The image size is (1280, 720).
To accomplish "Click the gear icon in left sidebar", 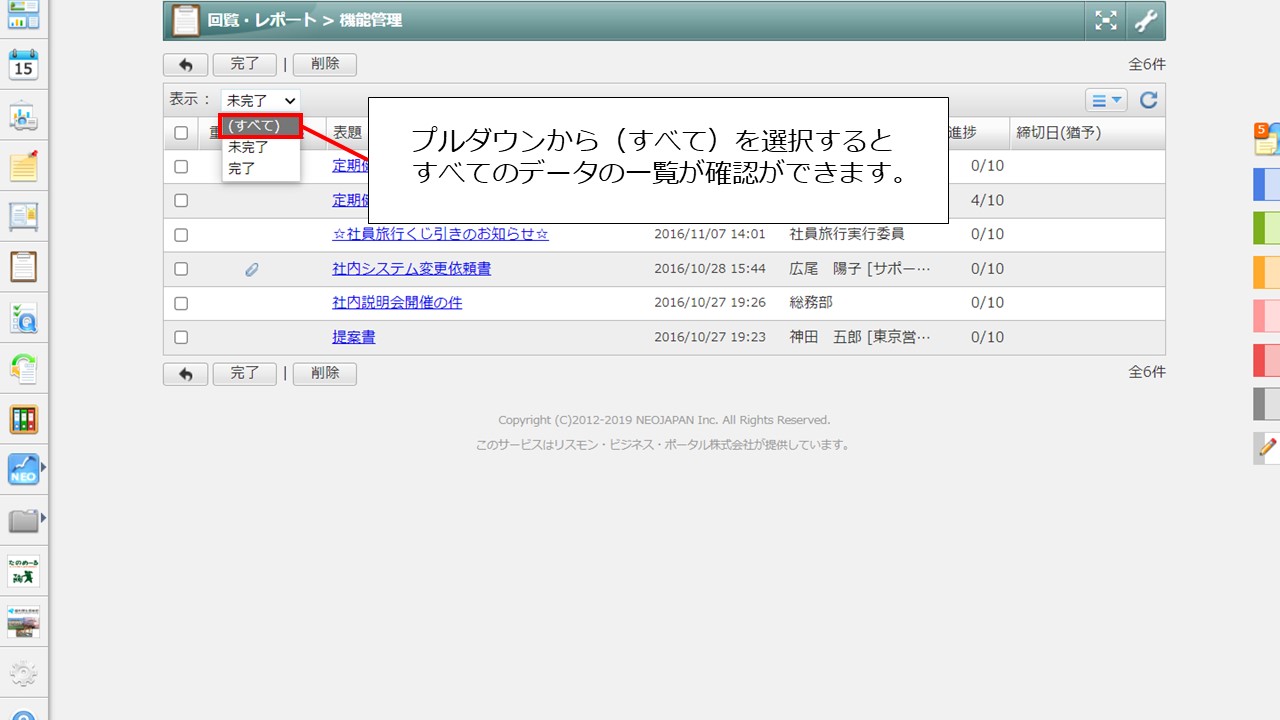I will tap(23, 672).
